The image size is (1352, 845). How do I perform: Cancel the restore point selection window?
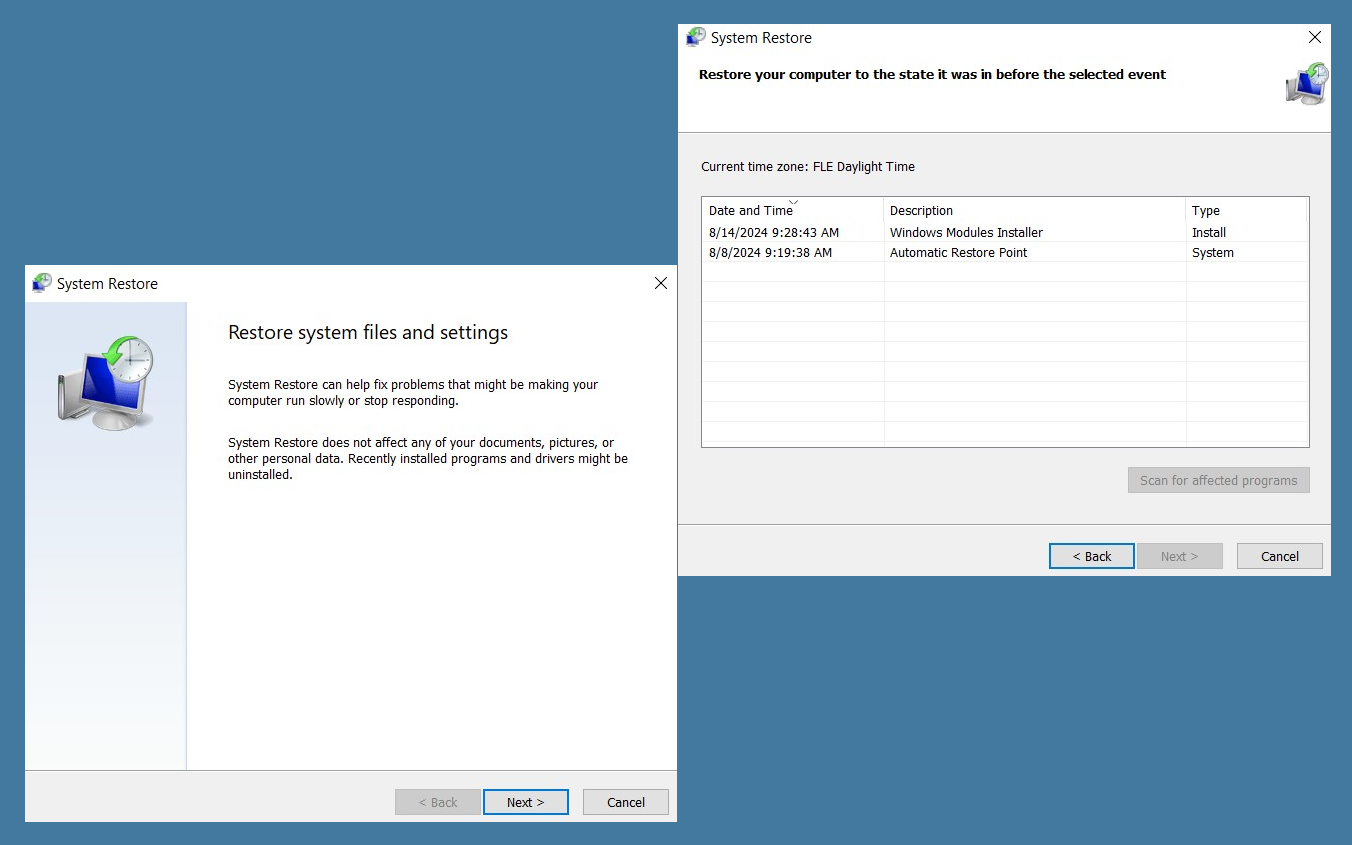tap(1279, 556)
